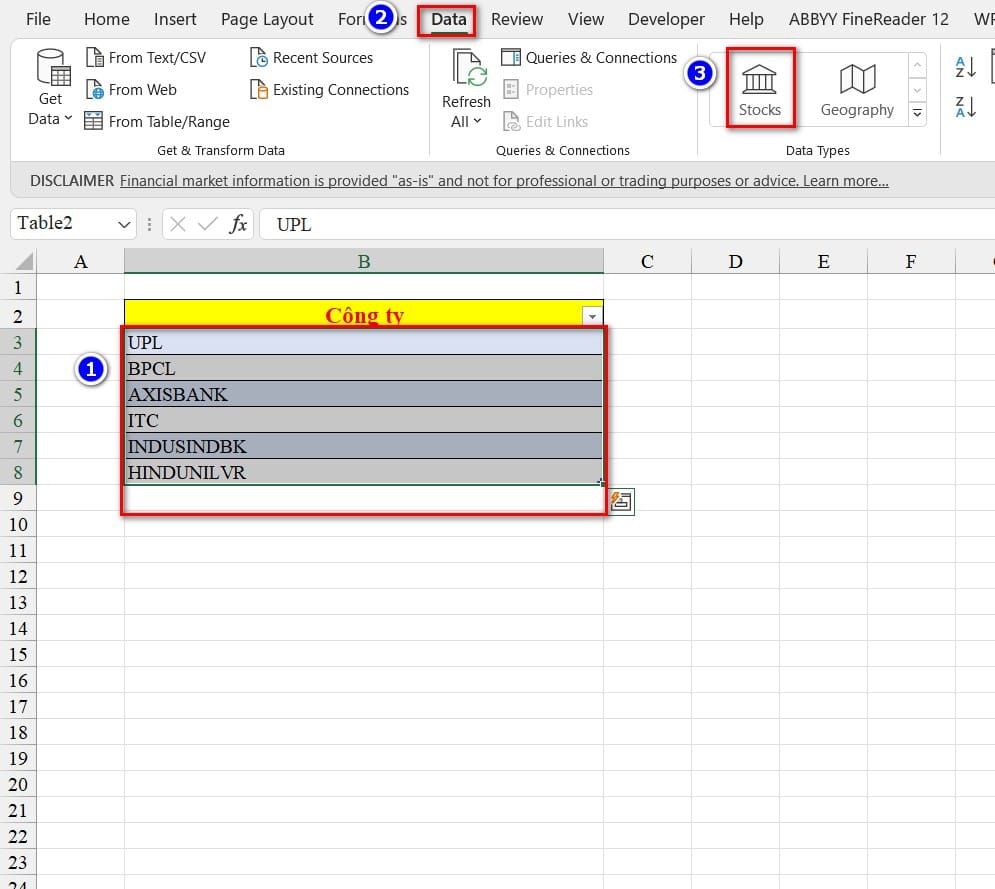
Task: Open the Công ty column filter dropdown
Action: tap(592, 316)
